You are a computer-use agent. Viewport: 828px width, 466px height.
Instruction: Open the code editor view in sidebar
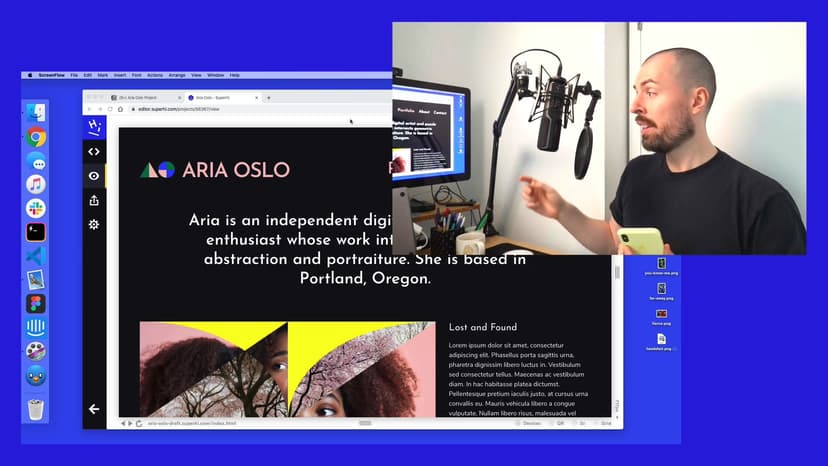[94, 152]
